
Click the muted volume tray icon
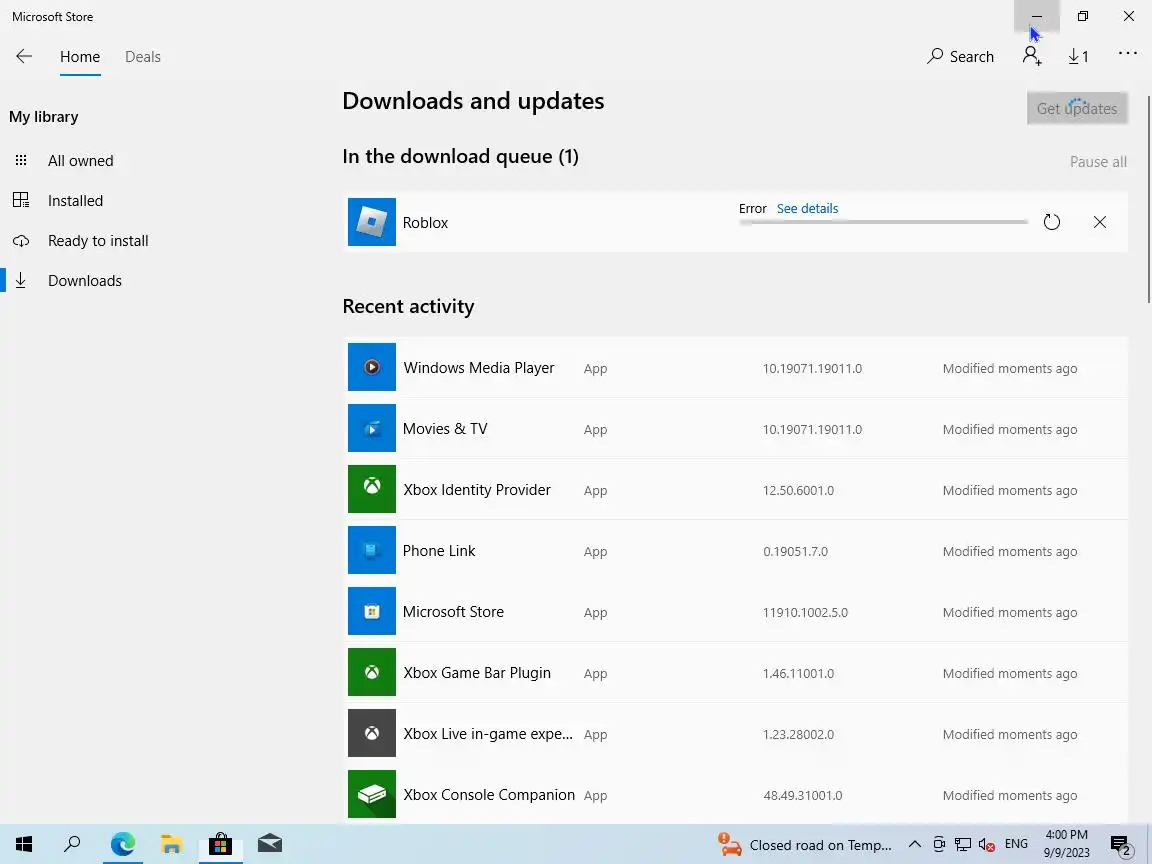987,845
